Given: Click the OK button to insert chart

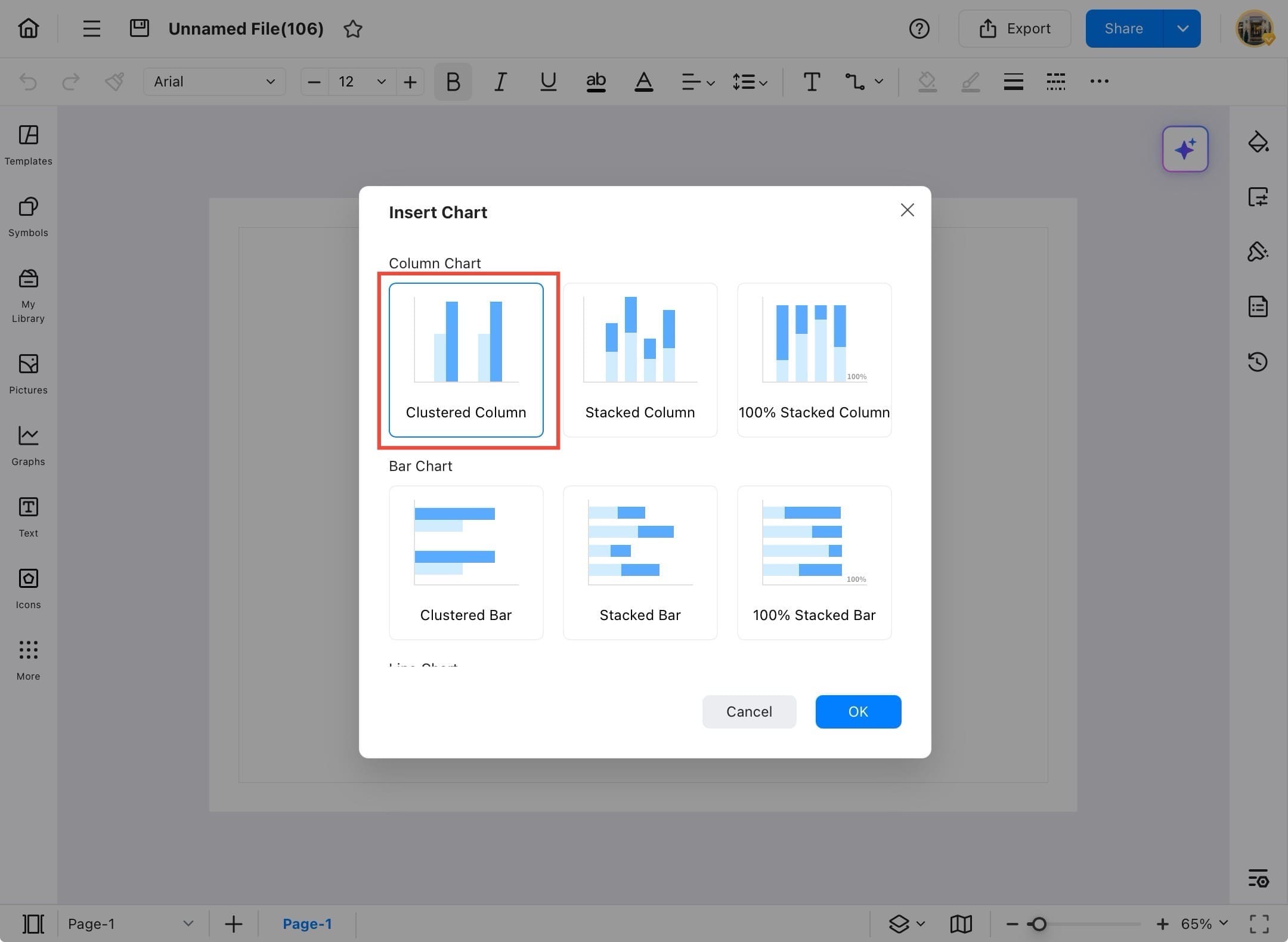Looking at the screenshot, I should 858,711.
